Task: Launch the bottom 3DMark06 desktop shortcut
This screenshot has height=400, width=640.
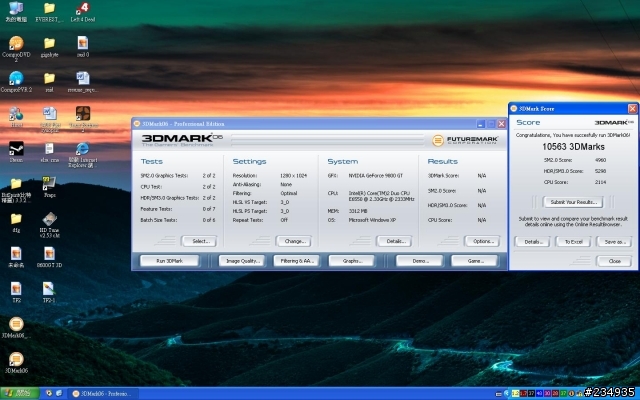Action: point(16,362)
